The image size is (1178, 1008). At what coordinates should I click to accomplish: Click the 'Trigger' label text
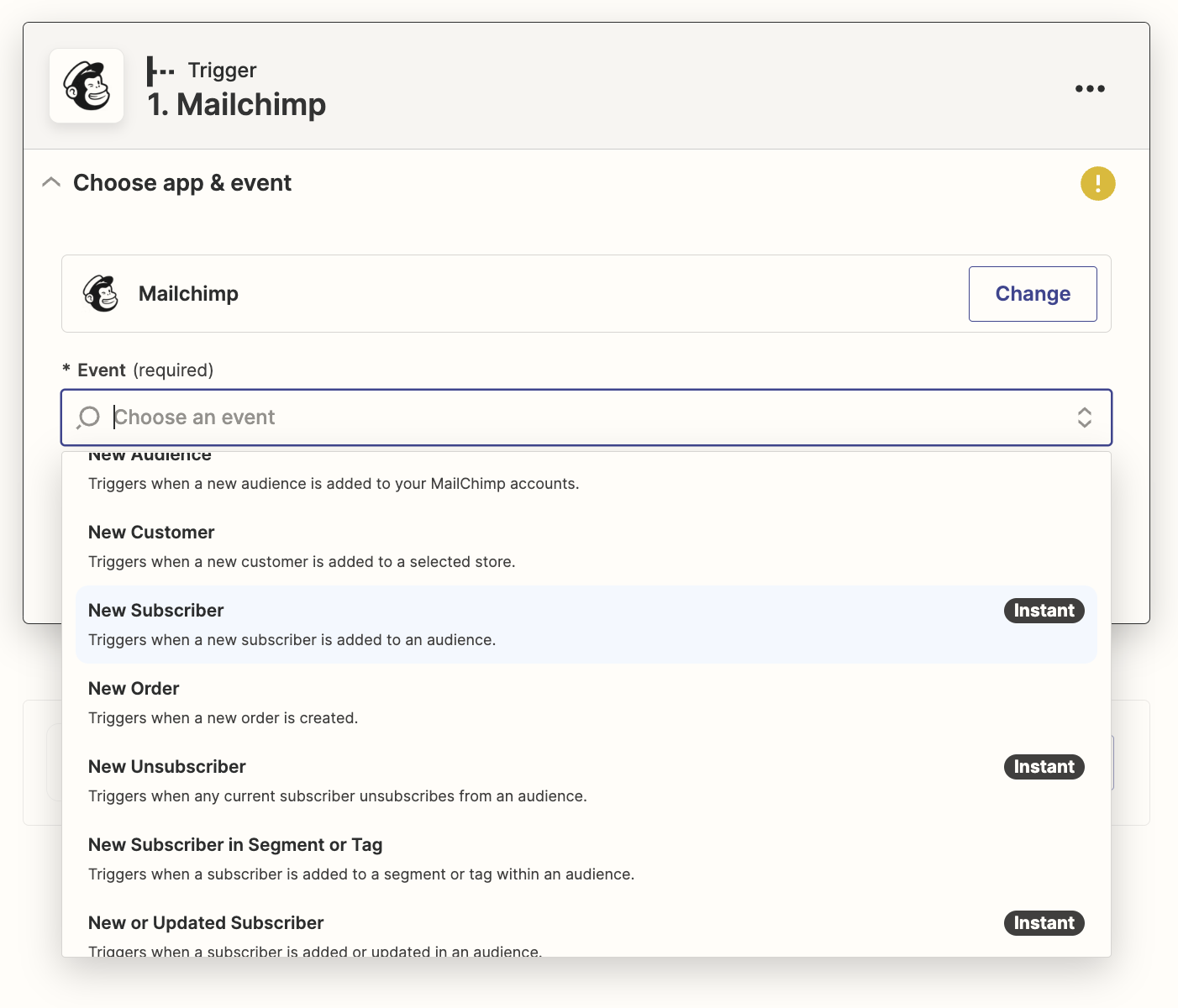coord(222,70)
